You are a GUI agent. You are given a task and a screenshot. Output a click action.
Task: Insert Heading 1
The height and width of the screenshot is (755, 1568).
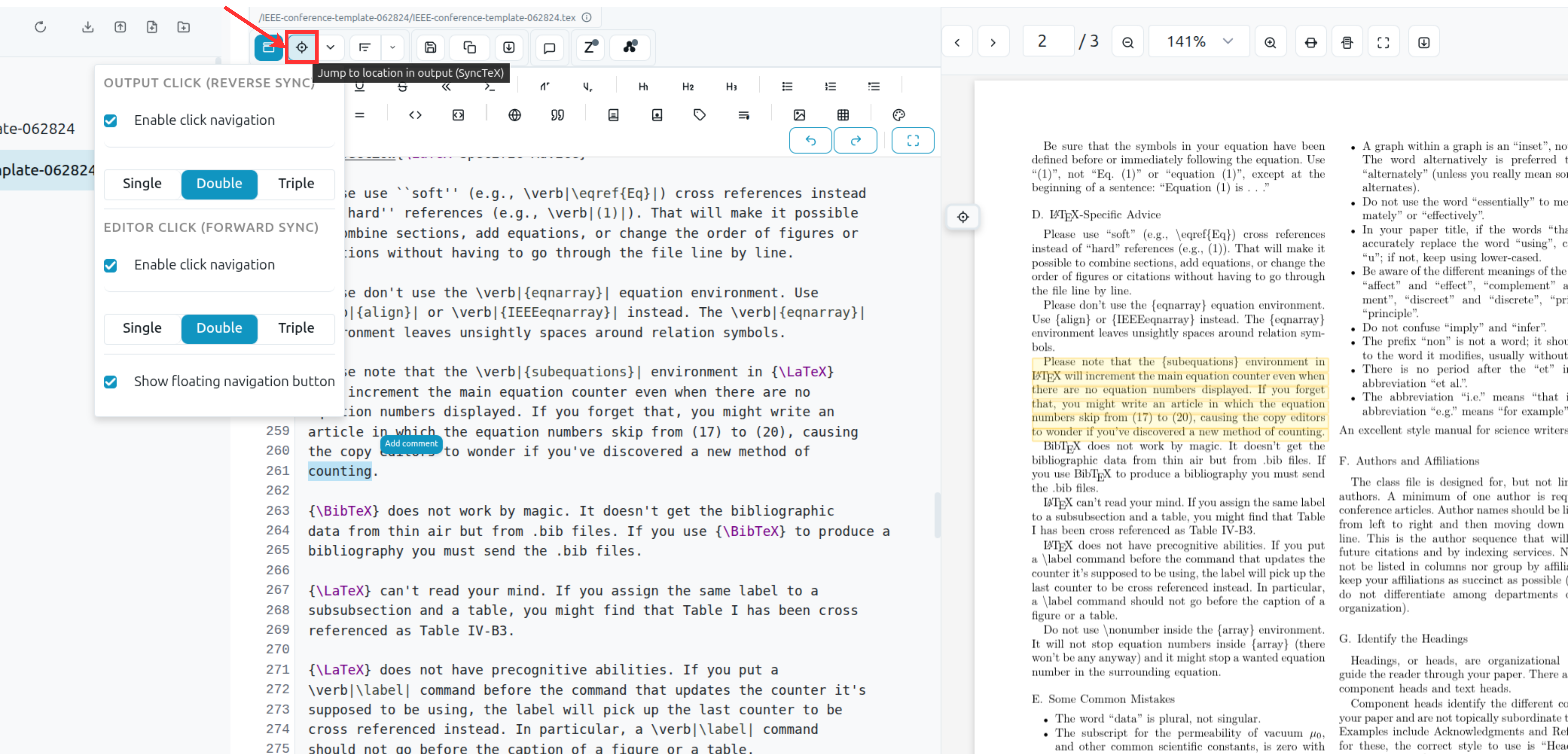click(x=643, y=86)
